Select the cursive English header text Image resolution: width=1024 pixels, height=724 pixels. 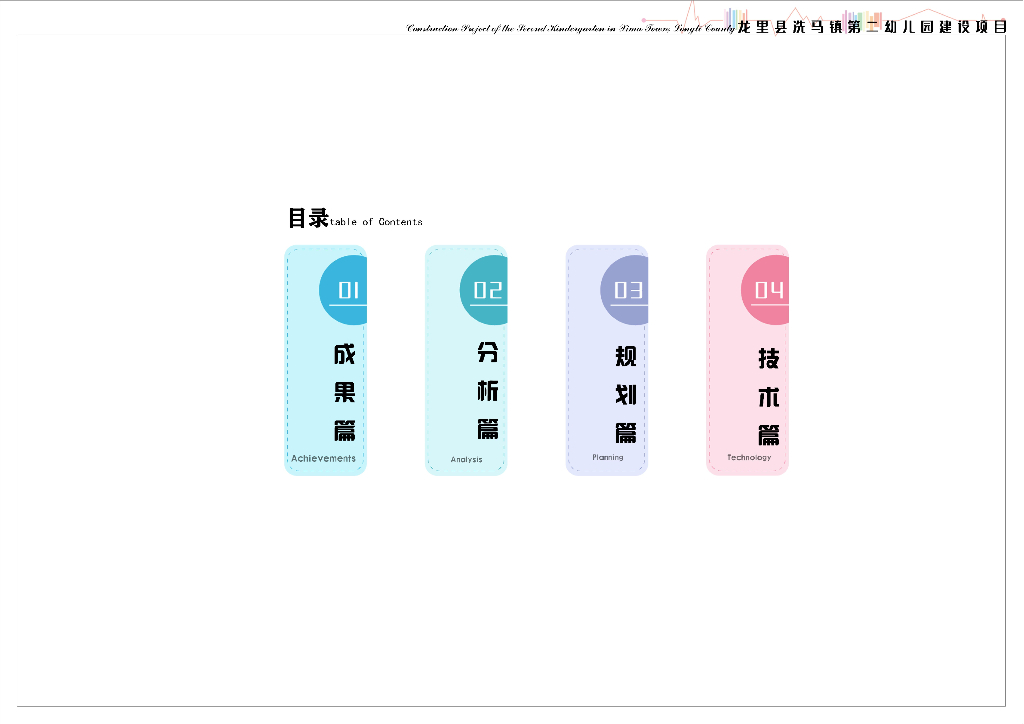[x=570, y=29]
